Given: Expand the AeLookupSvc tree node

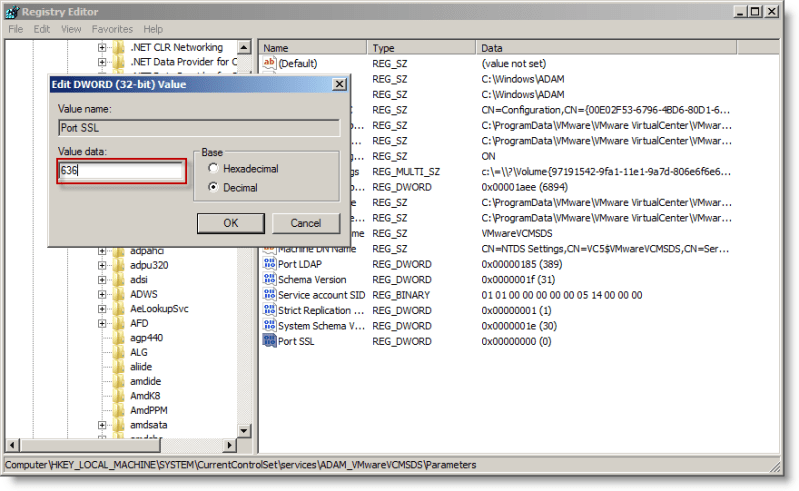Looking at the screenshot, I should pyautogui.click(x=102, y=309).
